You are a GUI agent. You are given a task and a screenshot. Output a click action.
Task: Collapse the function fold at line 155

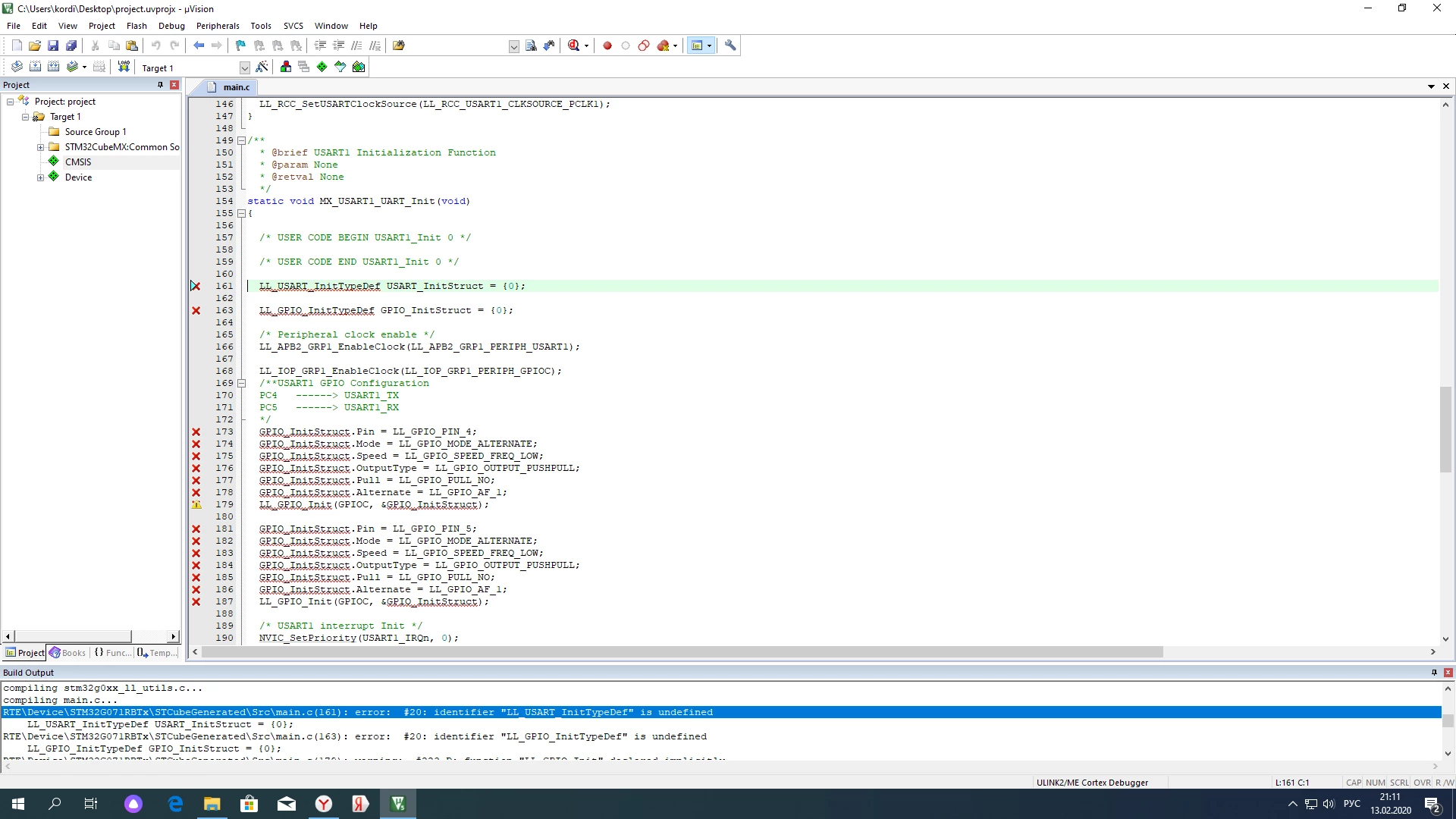pyautogui.click(x=242, y=213)
